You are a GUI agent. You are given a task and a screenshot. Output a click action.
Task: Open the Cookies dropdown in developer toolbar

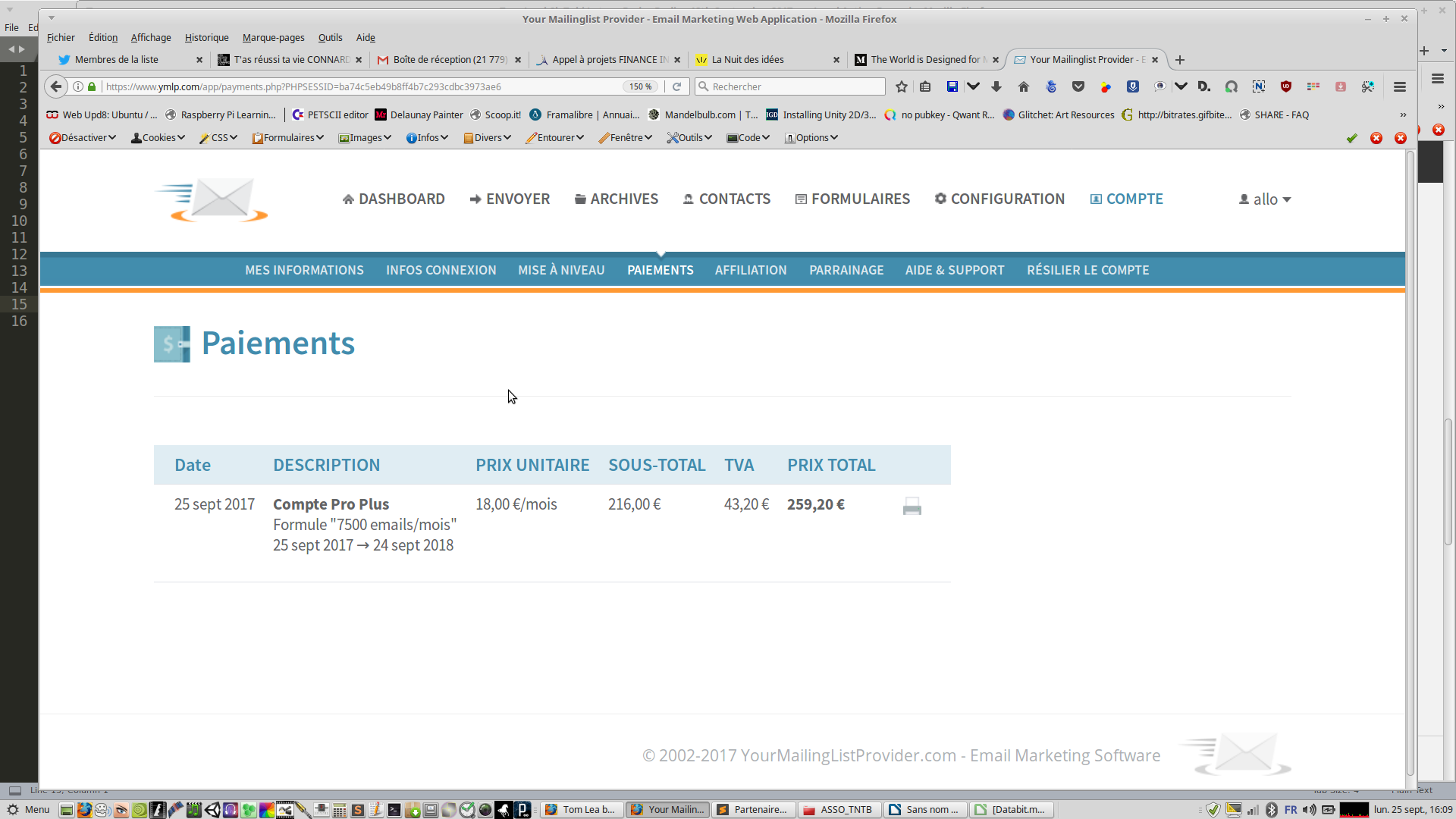(x=158, y=137)
